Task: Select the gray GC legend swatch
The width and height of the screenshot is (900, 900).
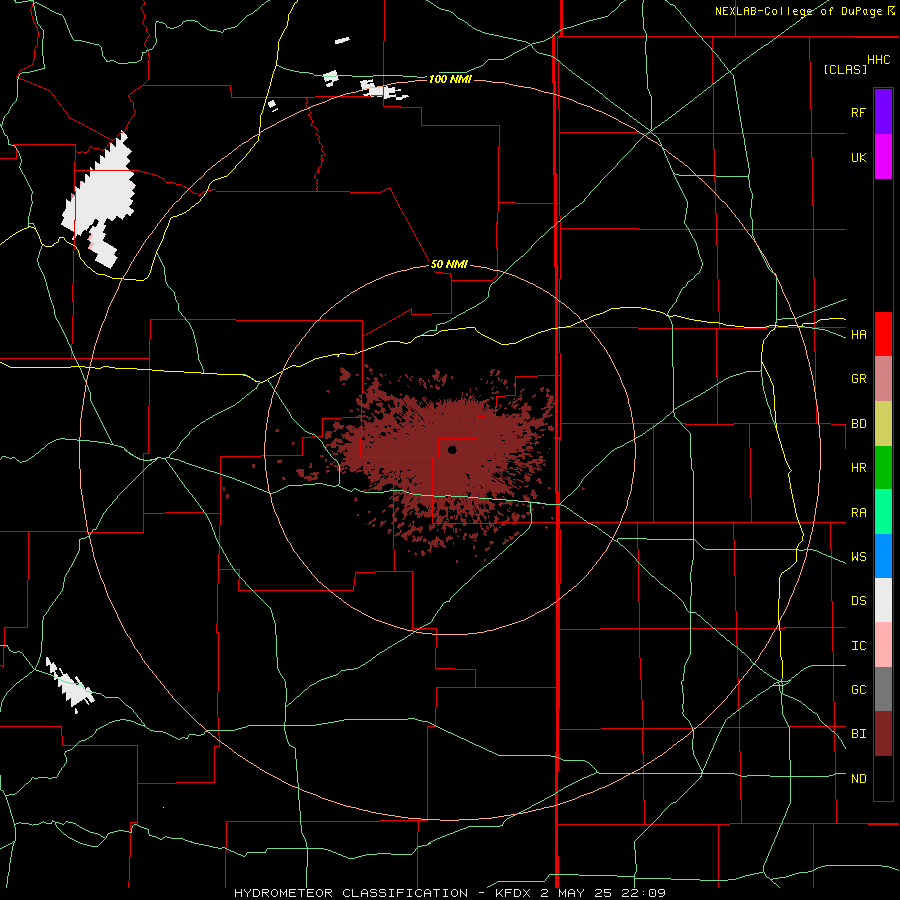Action: click(883, 689)
